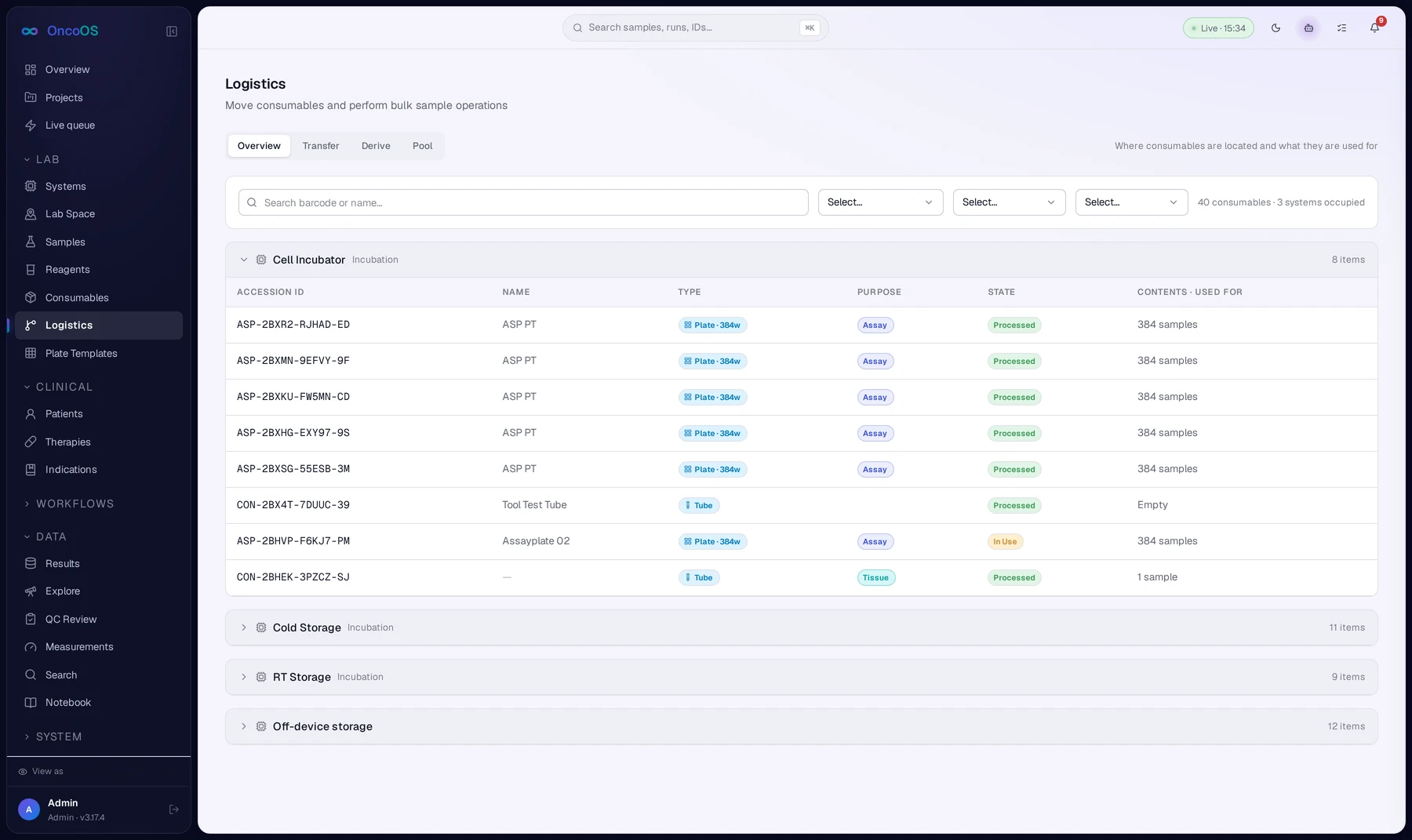Click the barcode or name search field

pyautogui.click(x=523, y=202)
